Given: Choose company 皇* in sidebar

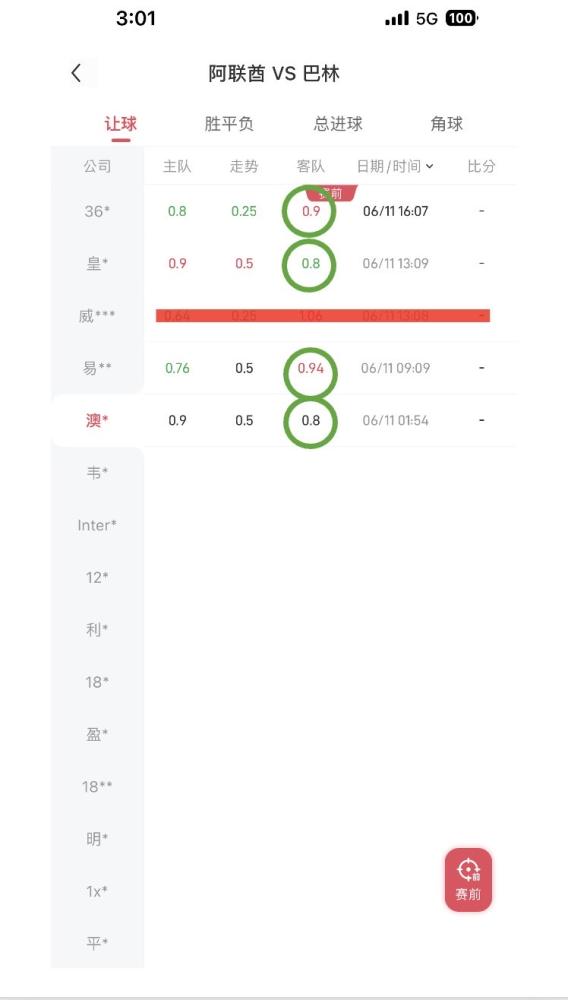Looking at the screenshot, I should [x=97, y=263].
